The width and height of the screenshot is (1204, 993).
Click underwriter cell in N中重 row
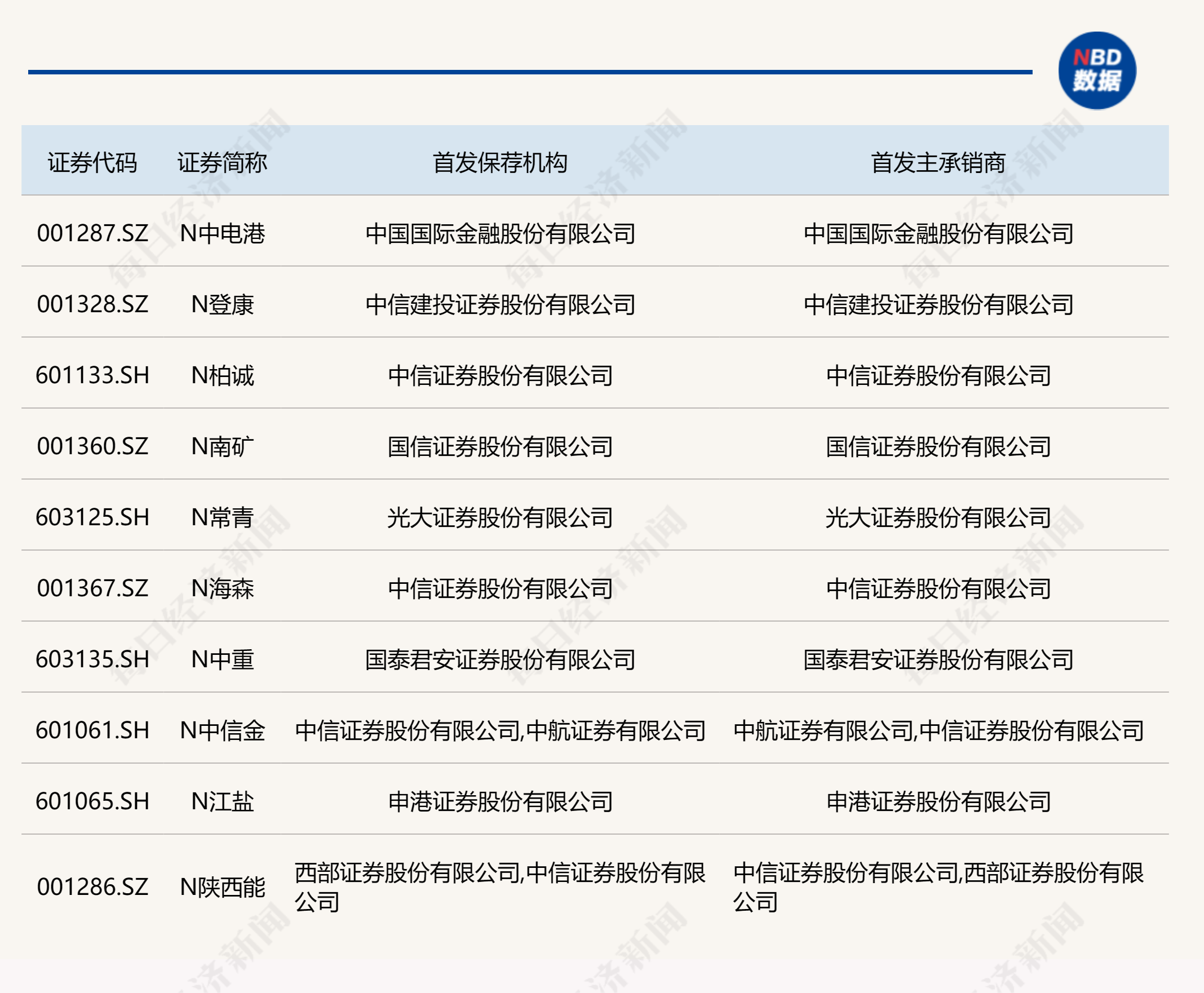(x=939, y=659)
